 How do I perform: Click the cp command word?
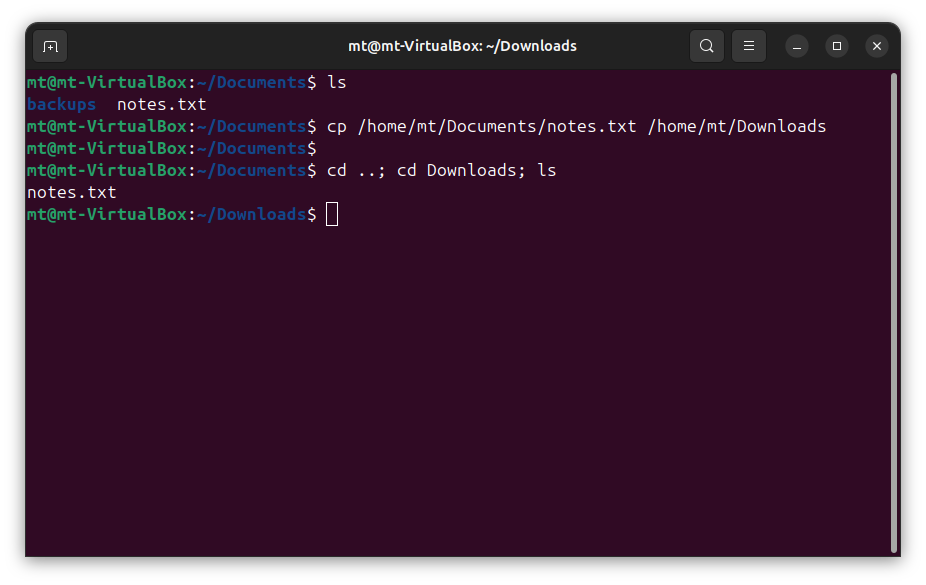click(x=337, y=126)
